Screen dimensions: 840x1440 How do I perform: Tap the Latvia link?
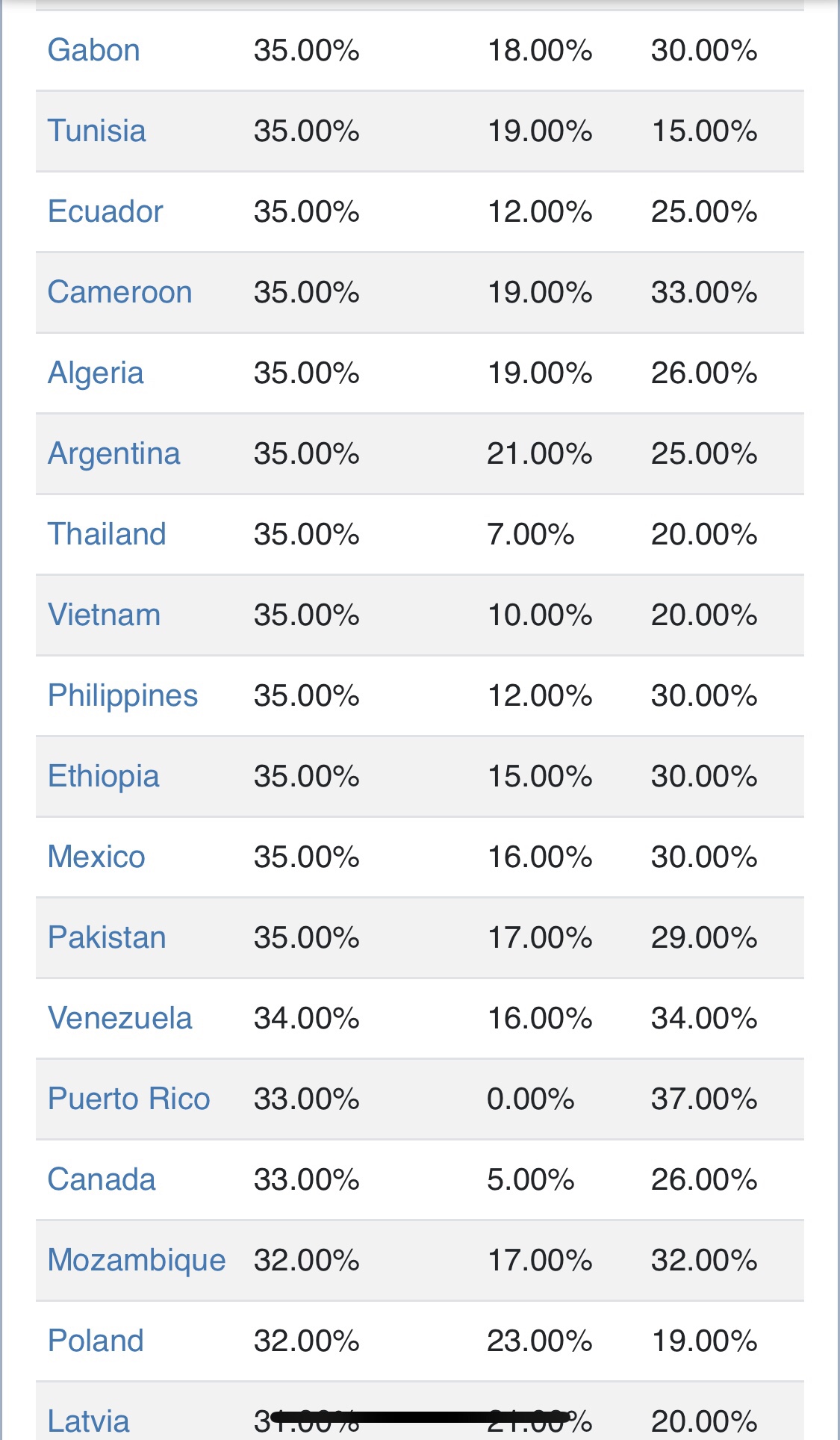point(89,1421)
